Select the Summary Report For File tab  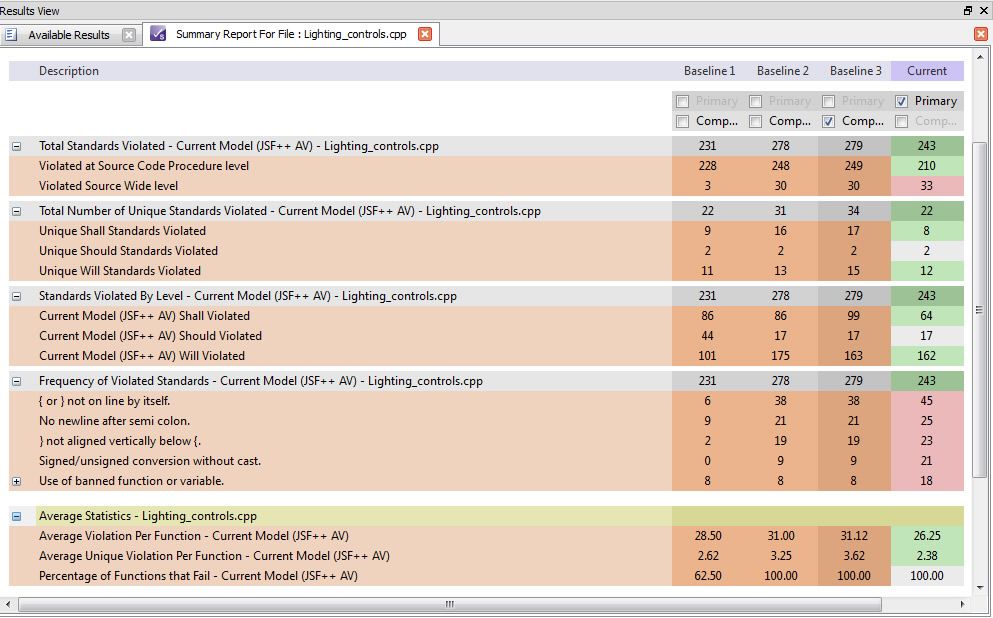(290, 34)
